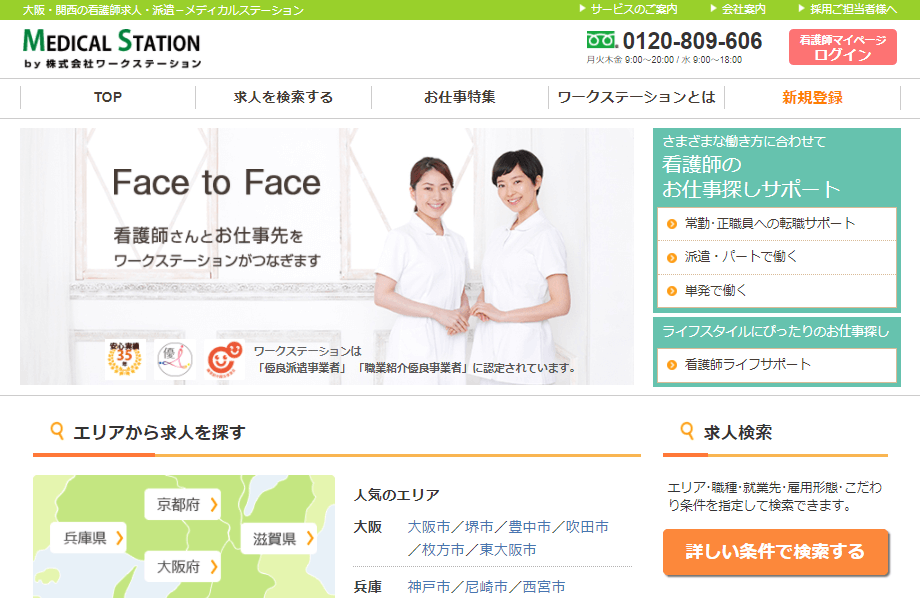Click the Medical Station logo
The image size is (920, 598).
pos(111,48)
